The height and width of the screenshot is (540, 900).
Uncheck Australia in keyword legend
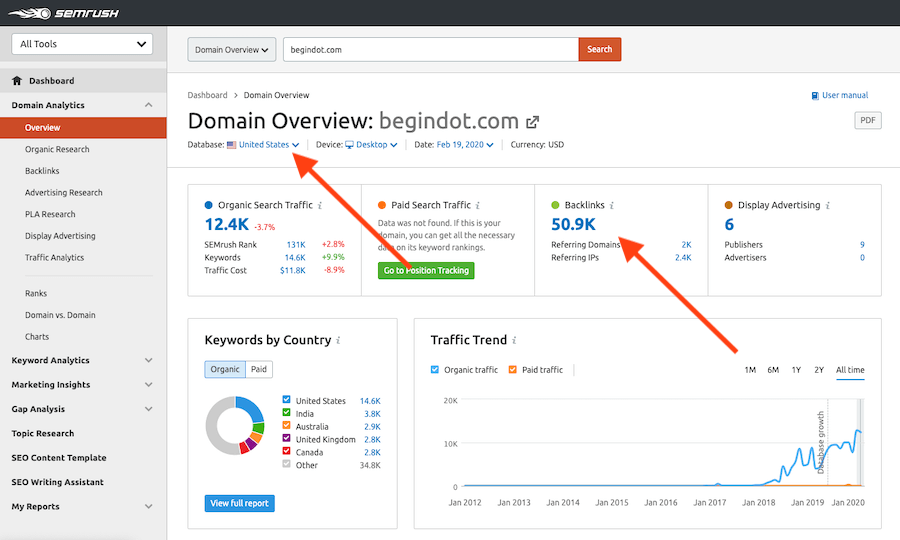click(x=286, y=425)
